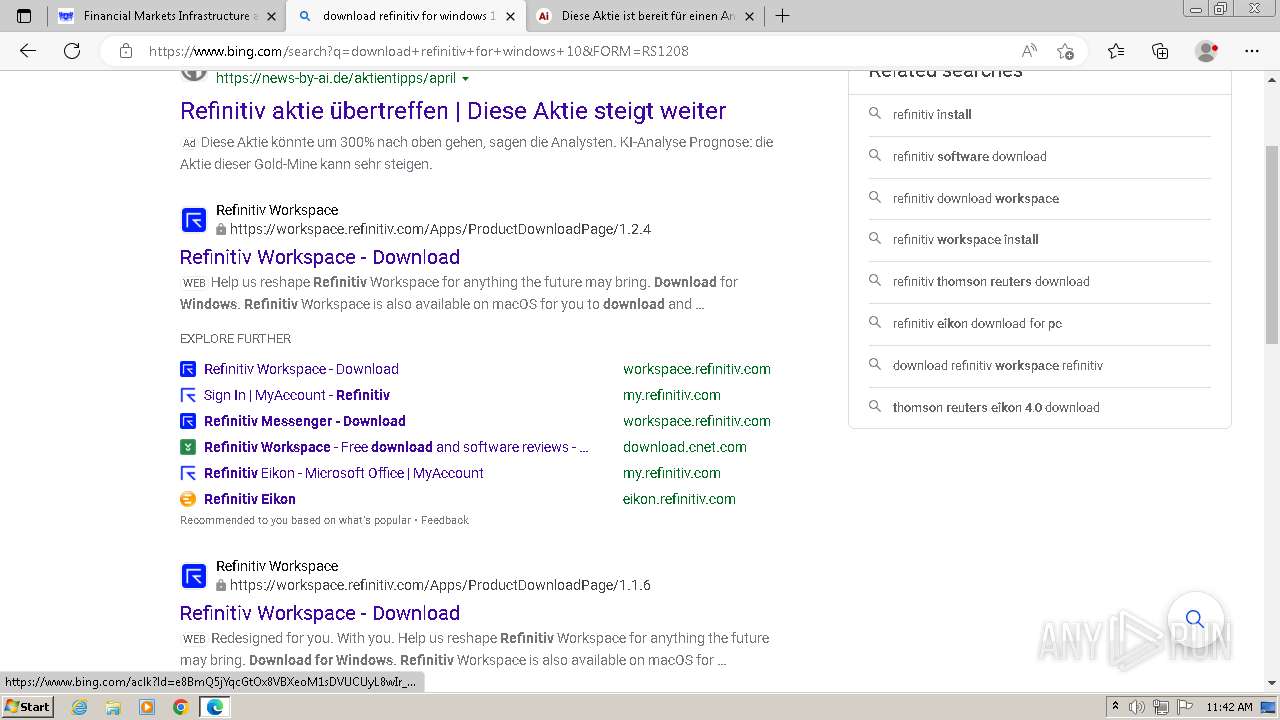This screenshot has height=720, width=1280.
Task: Open Refinitiv aktie übertreffen ad link
Action: [453, 111]
